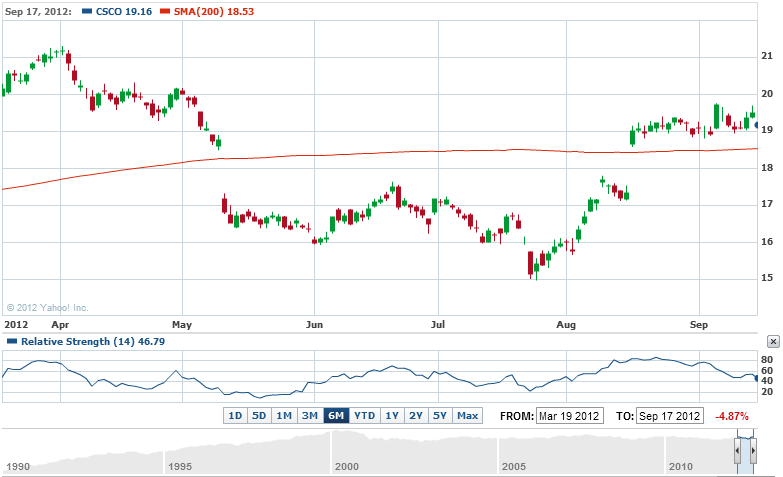This screenshot has width=783, height=477.
Task: Click the 18 price axis label
Action: point(767,168)
